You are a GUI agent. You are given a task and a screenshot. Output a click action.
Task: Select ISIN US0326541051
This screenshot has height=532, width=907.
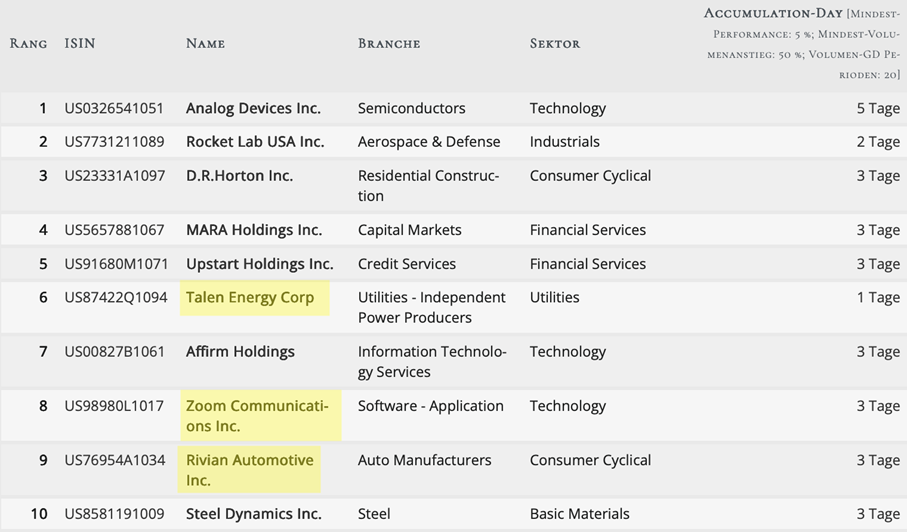click(114, 108)
